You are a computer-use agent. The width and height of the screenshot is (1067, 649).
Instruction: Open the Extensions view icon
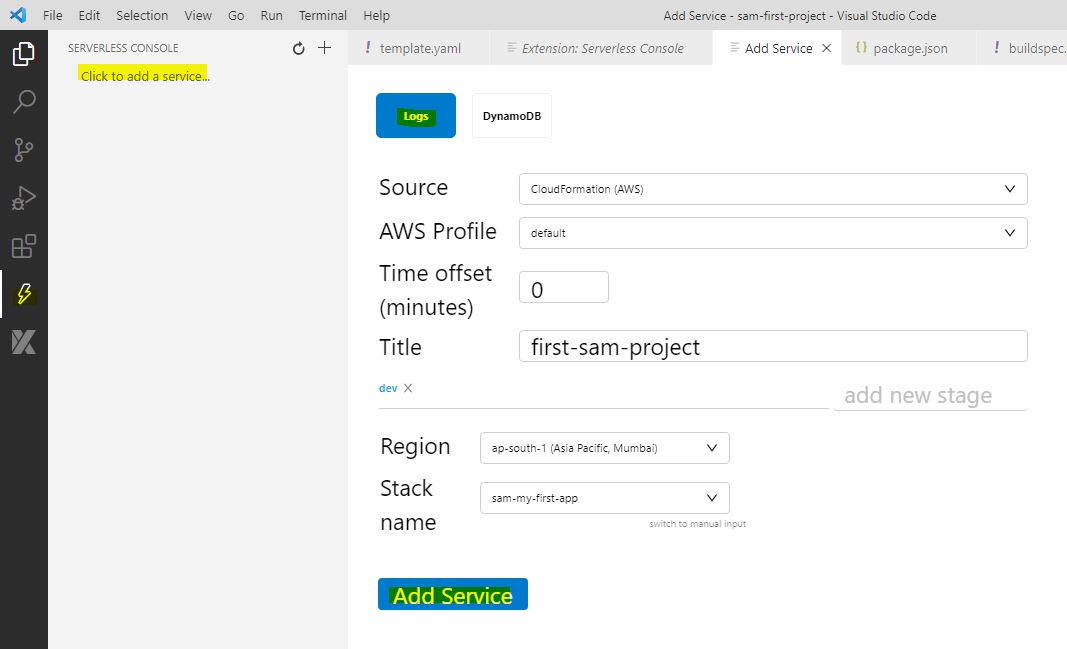23,246
